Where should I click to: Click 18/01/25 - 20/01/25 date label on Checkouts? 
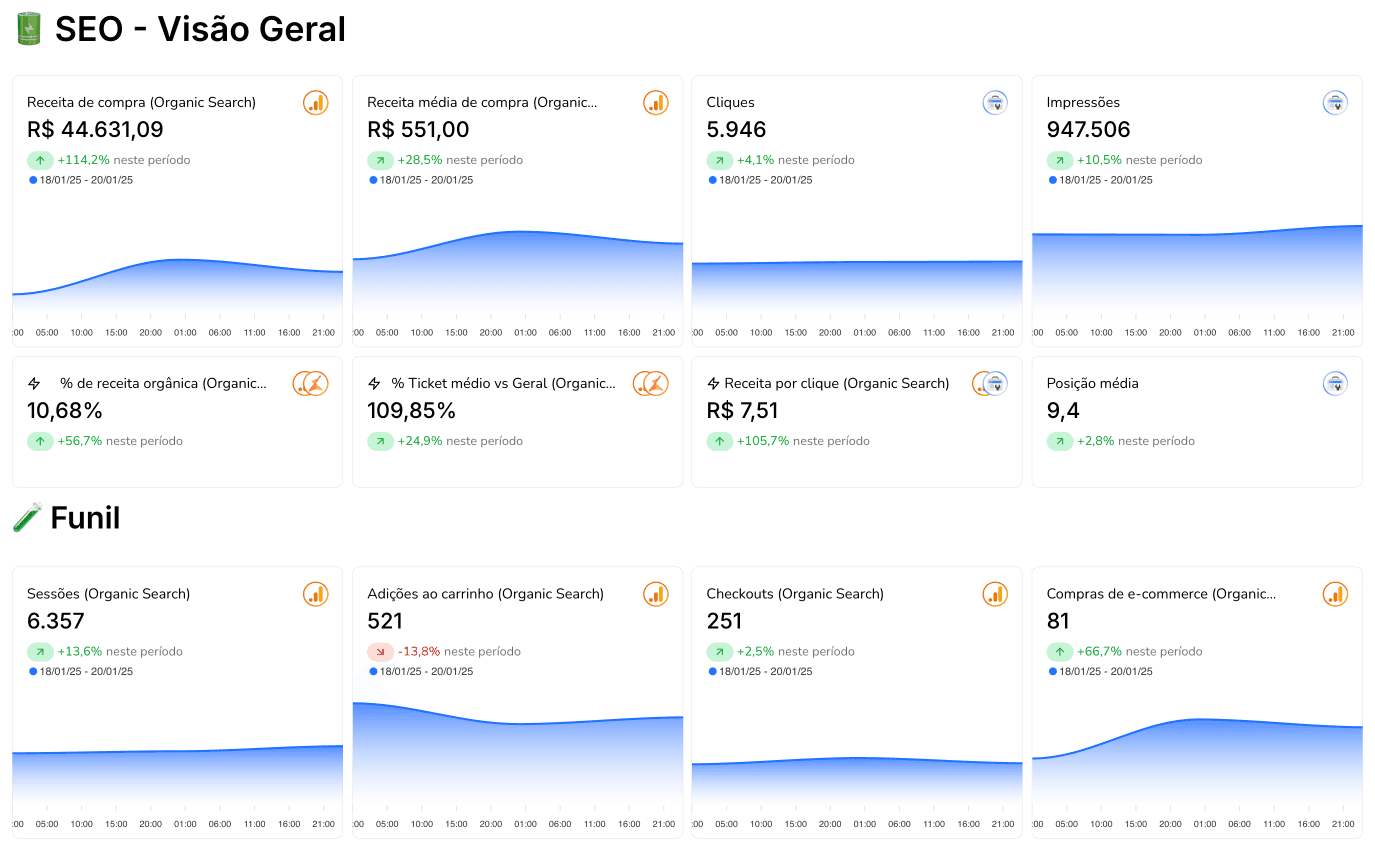(x=766, y=672)
